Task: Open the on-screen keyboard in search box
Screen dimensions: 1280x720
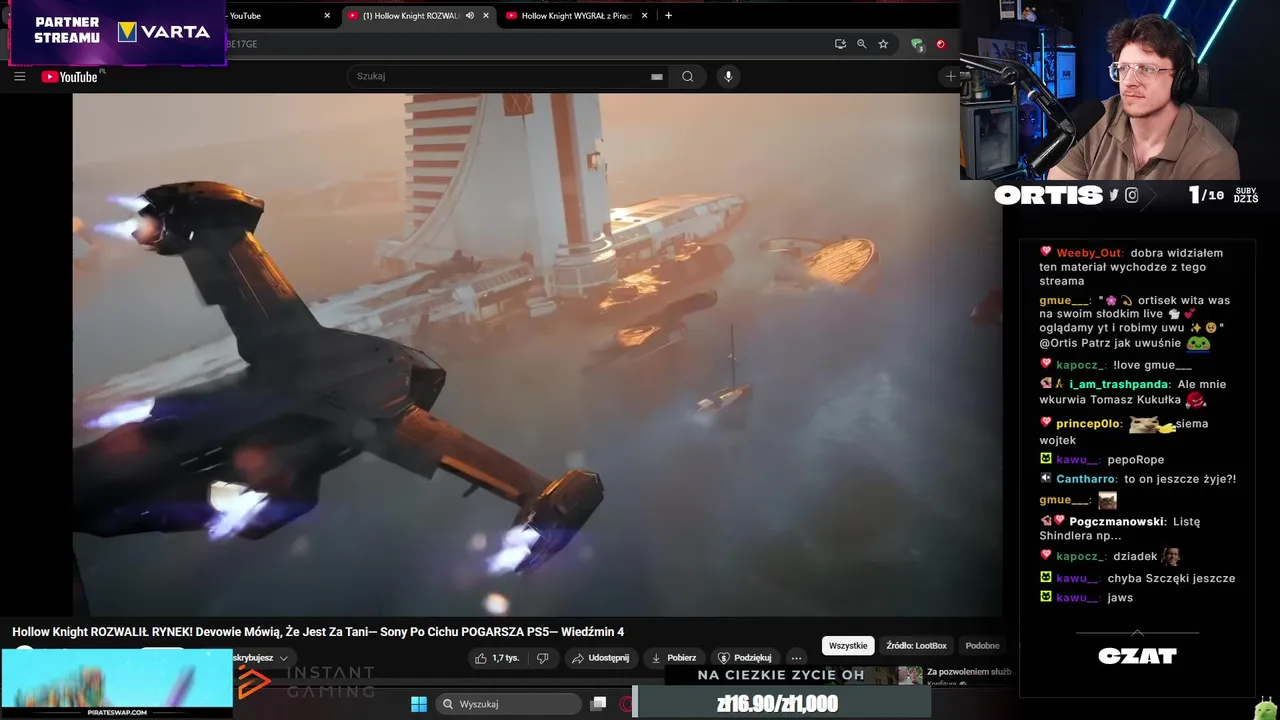Action: point(656,76)
